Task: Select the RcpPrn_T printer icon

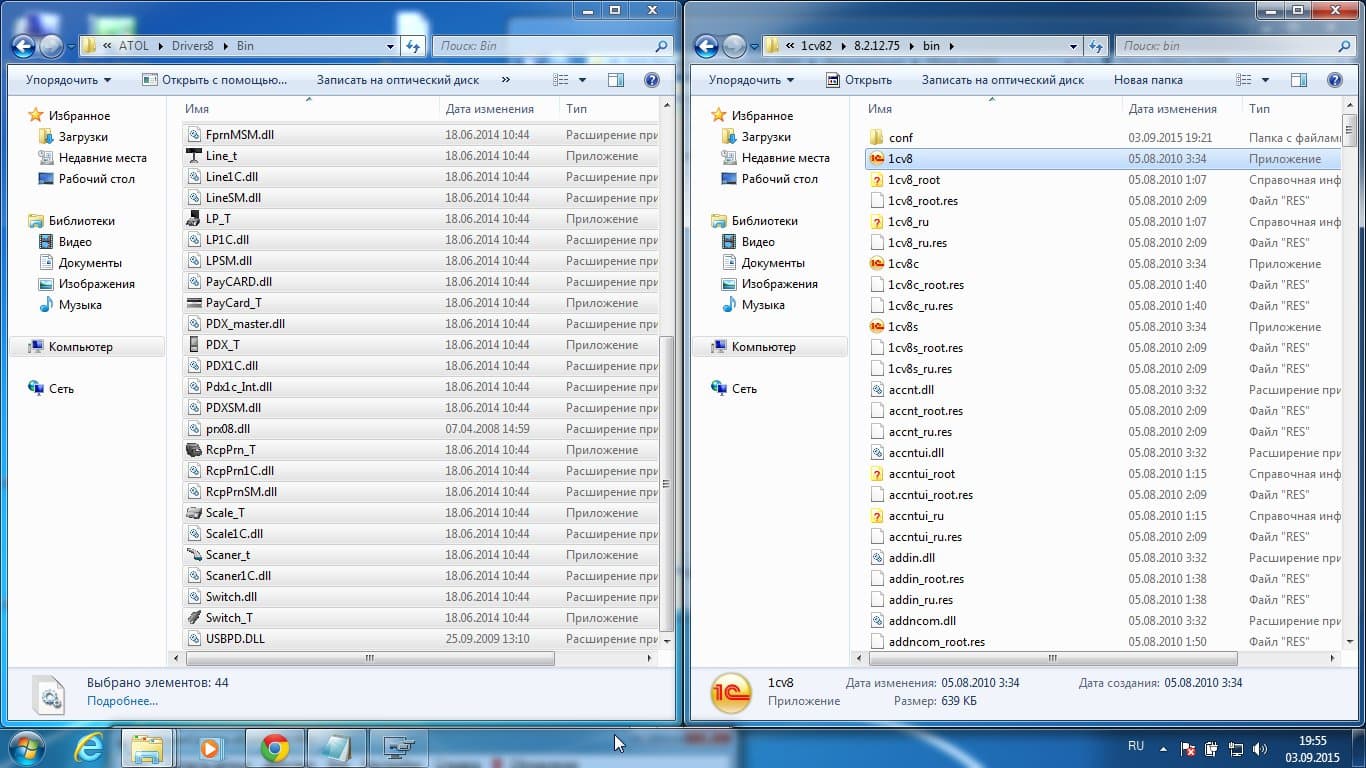Action: pyautogui.click(x=194, y=450)
